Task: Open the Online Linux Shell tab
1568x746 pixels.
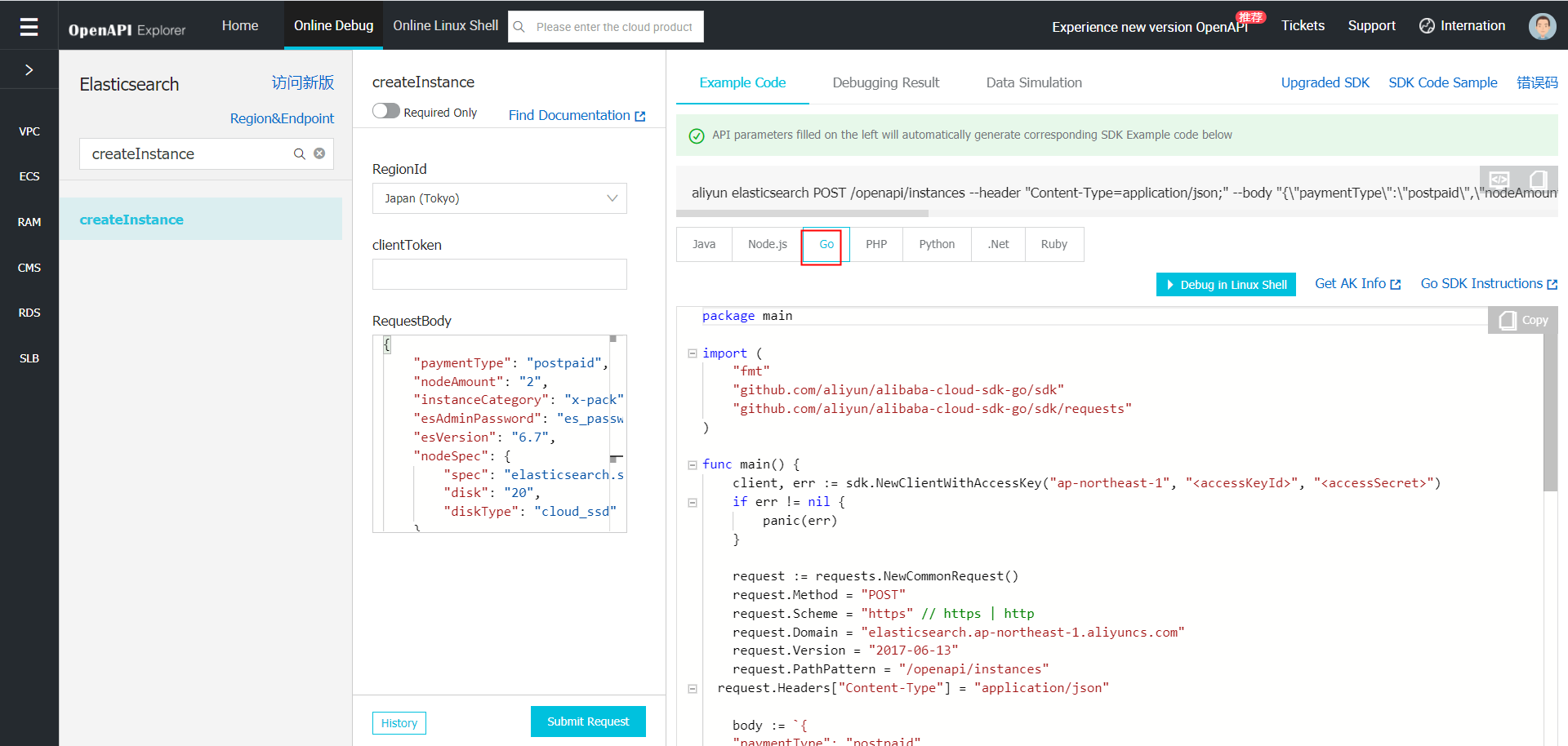Action: coord(446,25)
